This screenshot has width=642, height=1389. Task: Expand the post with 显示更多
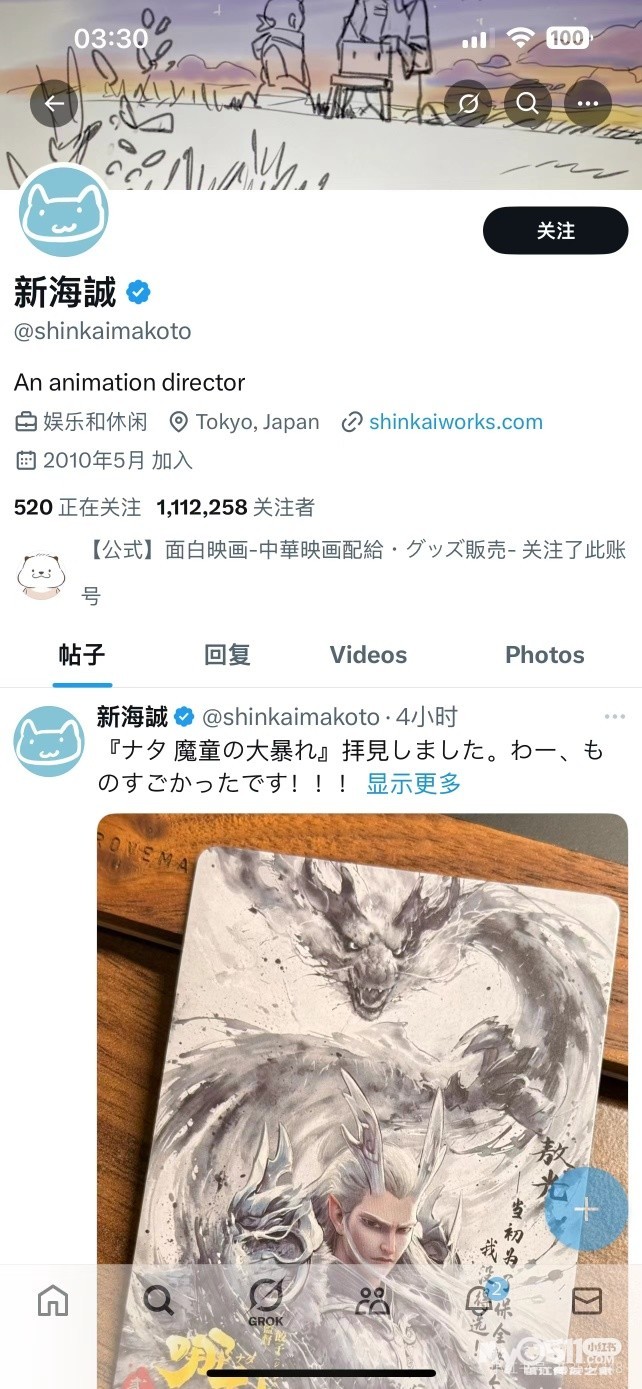(414, 784)
